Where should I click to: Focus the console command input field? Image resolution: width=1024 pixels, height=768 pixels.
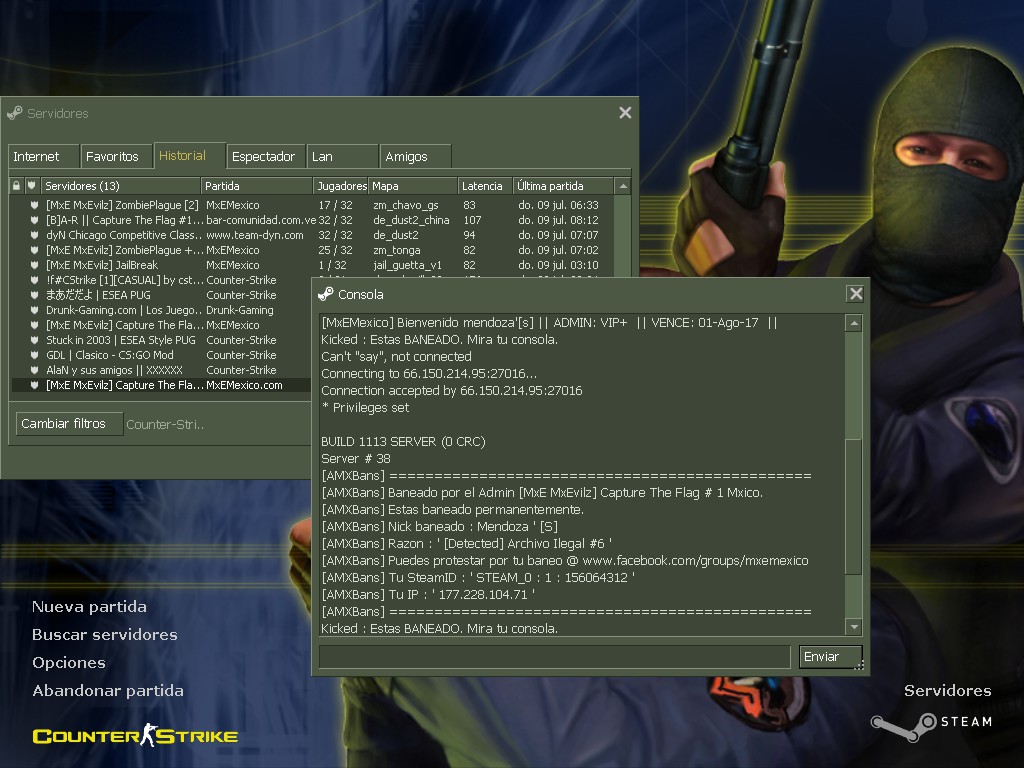(x=554, y=657)
